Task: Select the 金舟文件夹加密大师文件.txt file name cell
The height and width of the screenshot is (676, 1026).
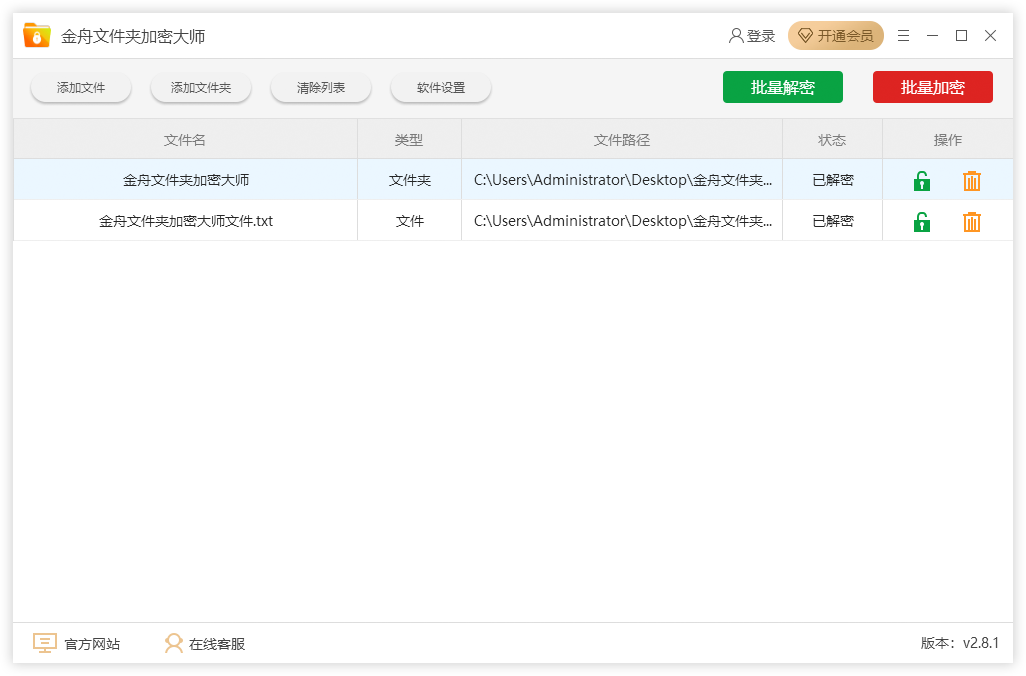Action: point(185,221)
